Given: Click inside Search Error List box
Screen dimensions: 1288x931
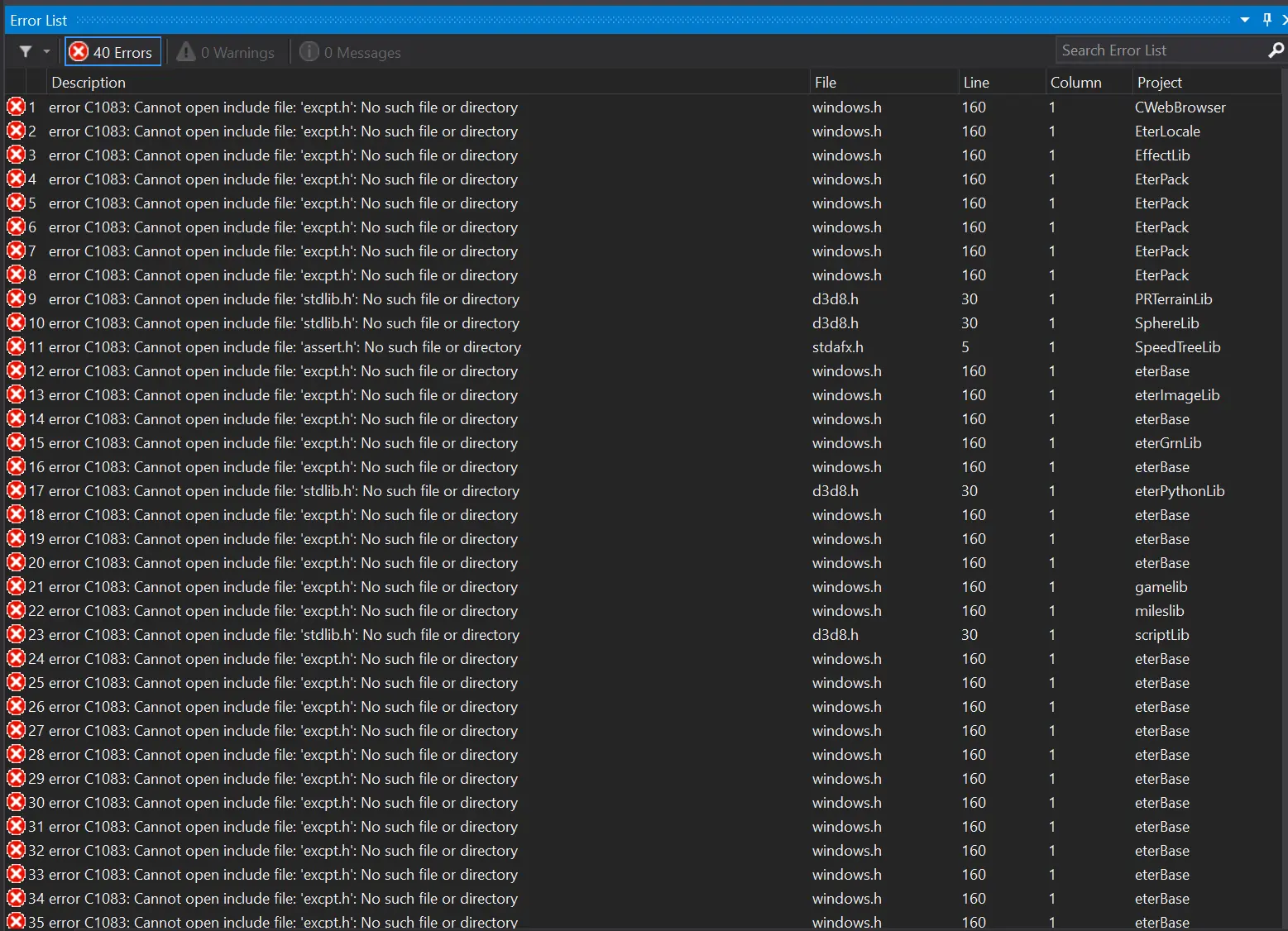Looking at the screenshot, I should tap(1158, 50).
